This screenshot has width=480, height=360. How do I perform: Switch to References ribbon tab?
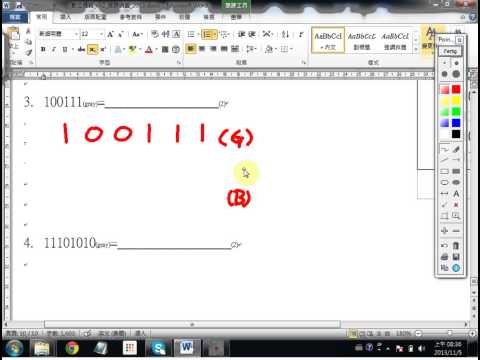click(131, 17)
